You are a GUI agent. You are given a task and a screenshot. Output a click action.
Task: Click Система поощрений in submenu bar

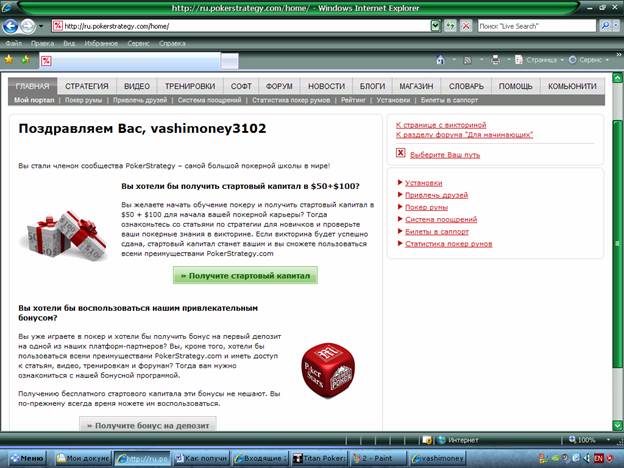coord(209,100)
